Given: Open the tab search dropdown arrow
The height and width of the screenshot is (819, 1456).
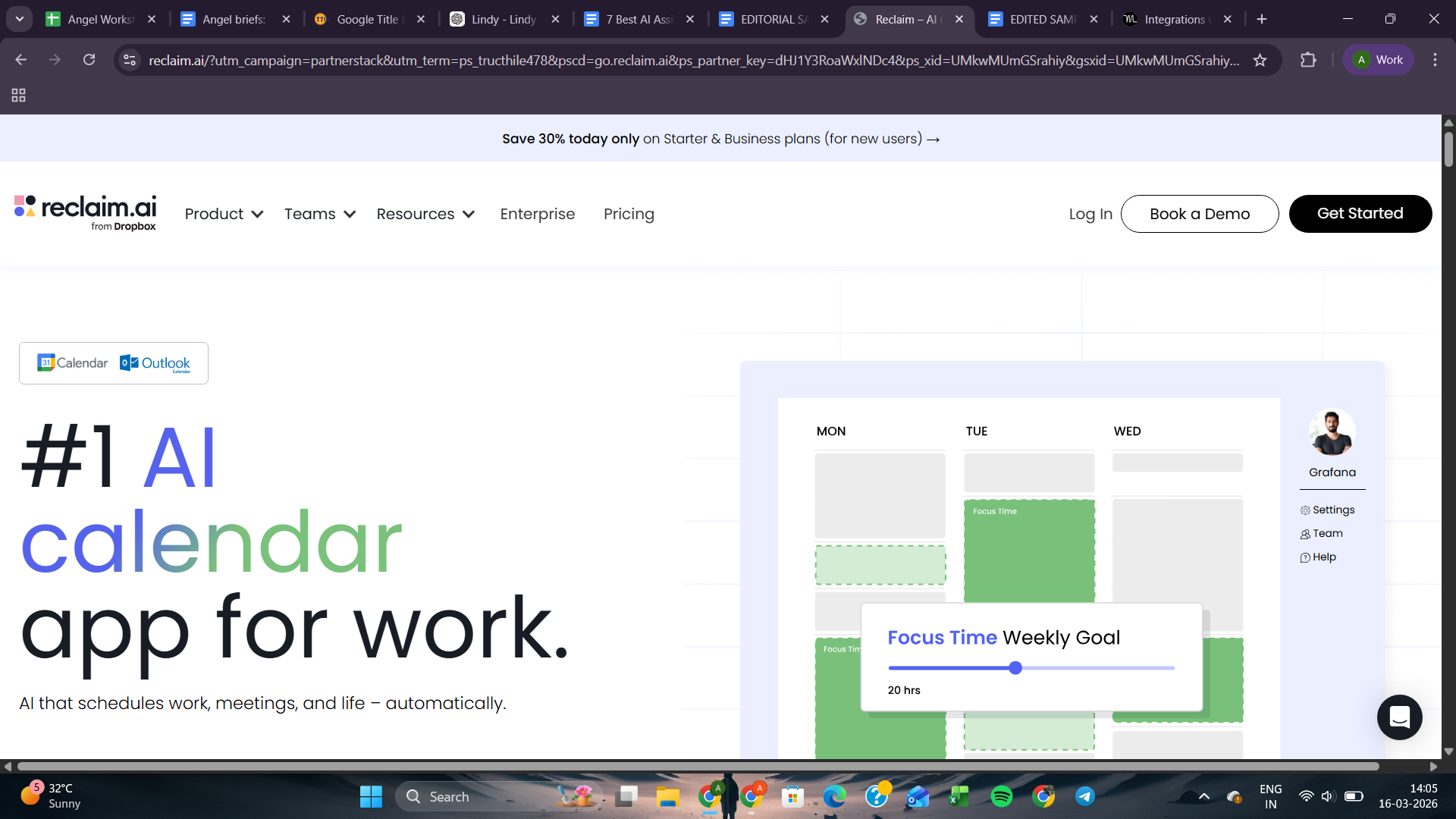Looking at the screenshot, I should 20,19.
